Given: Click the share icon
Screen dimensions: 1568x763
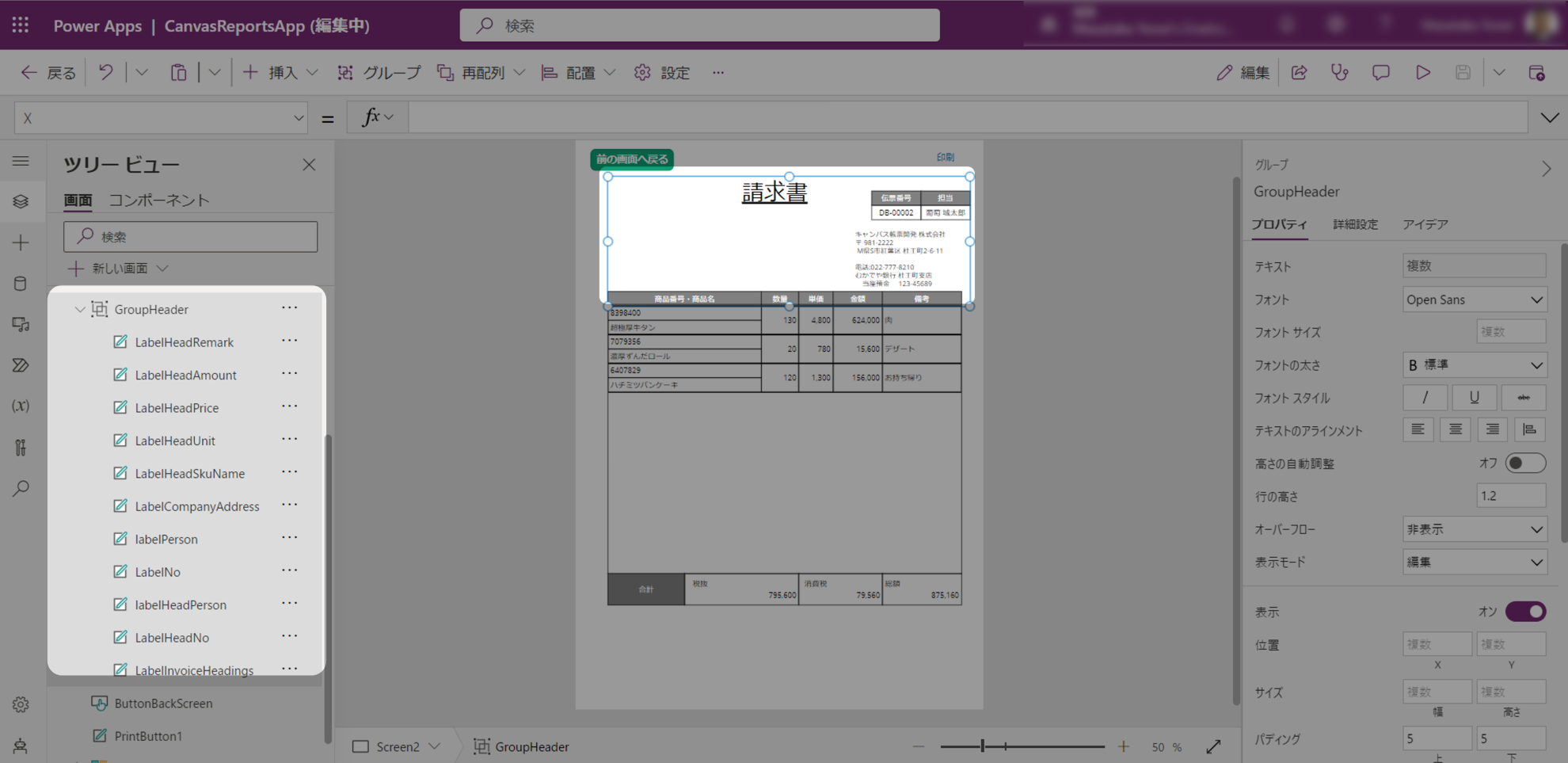Looking at the screenshot, I should point(1300,73).
